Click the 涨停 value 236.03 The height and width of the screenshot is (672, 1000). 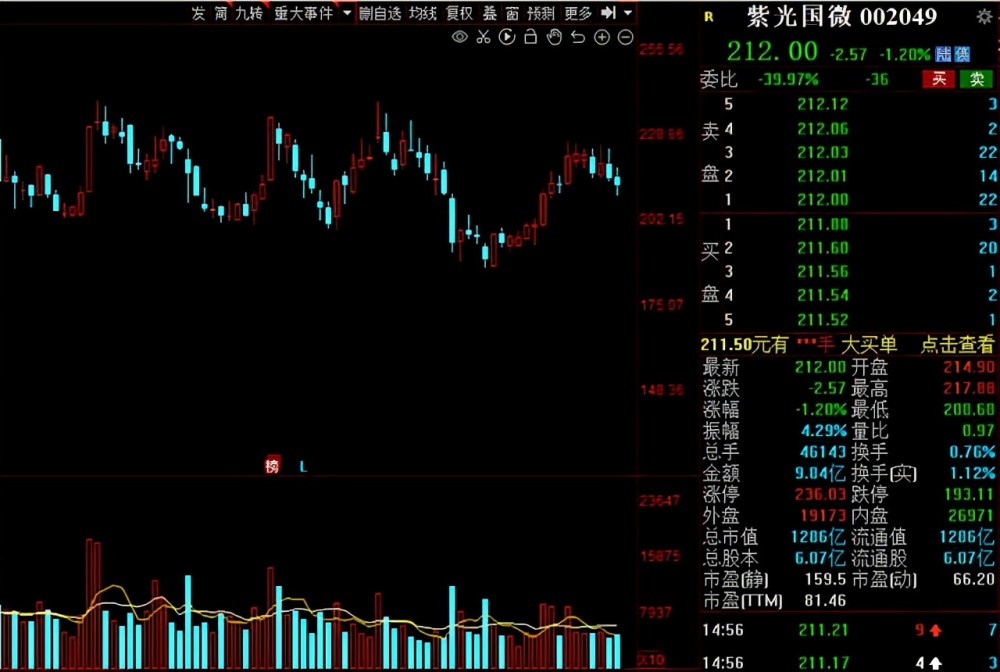820,494
